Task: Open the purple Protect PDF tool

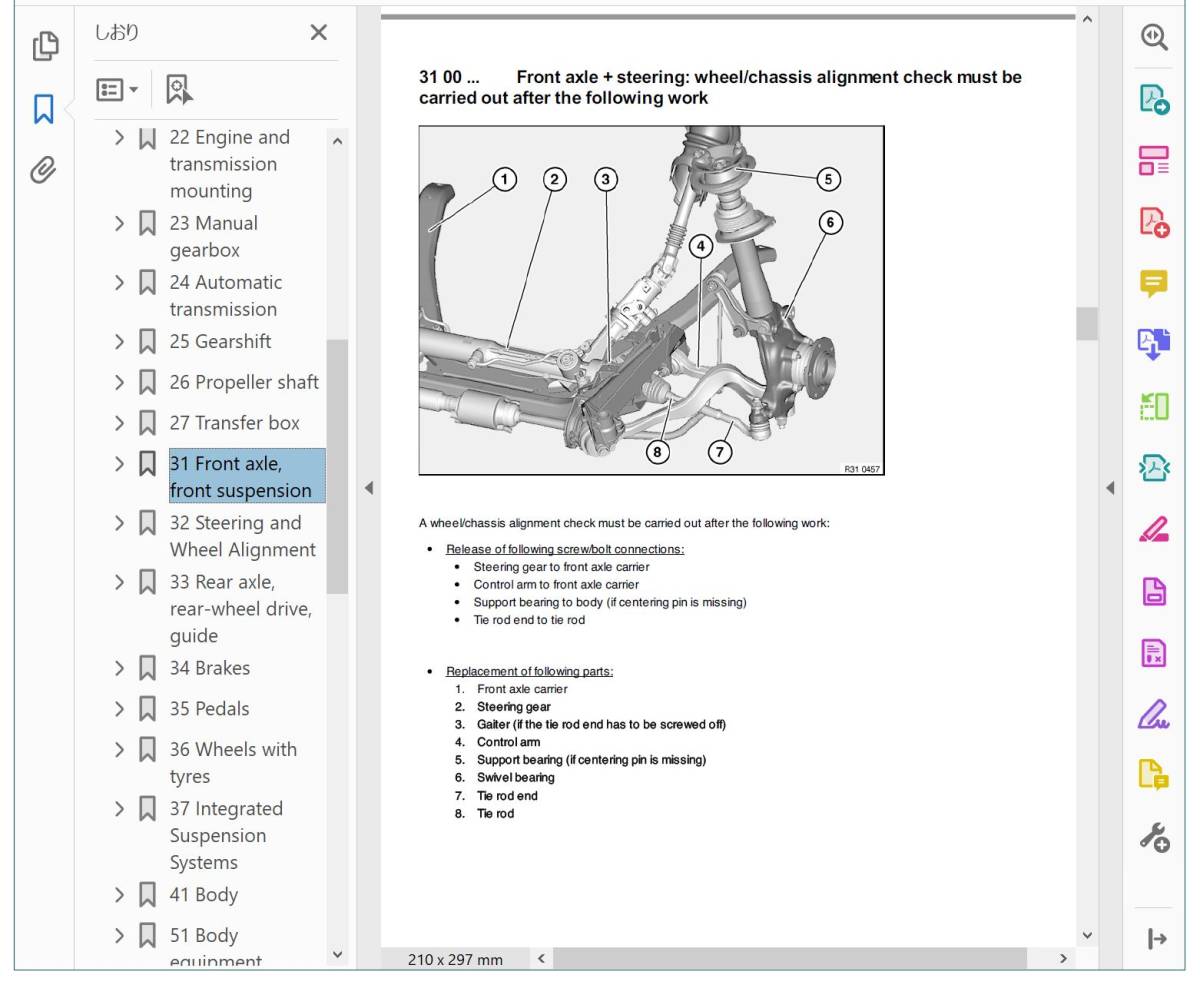Action: point(1154,591)
